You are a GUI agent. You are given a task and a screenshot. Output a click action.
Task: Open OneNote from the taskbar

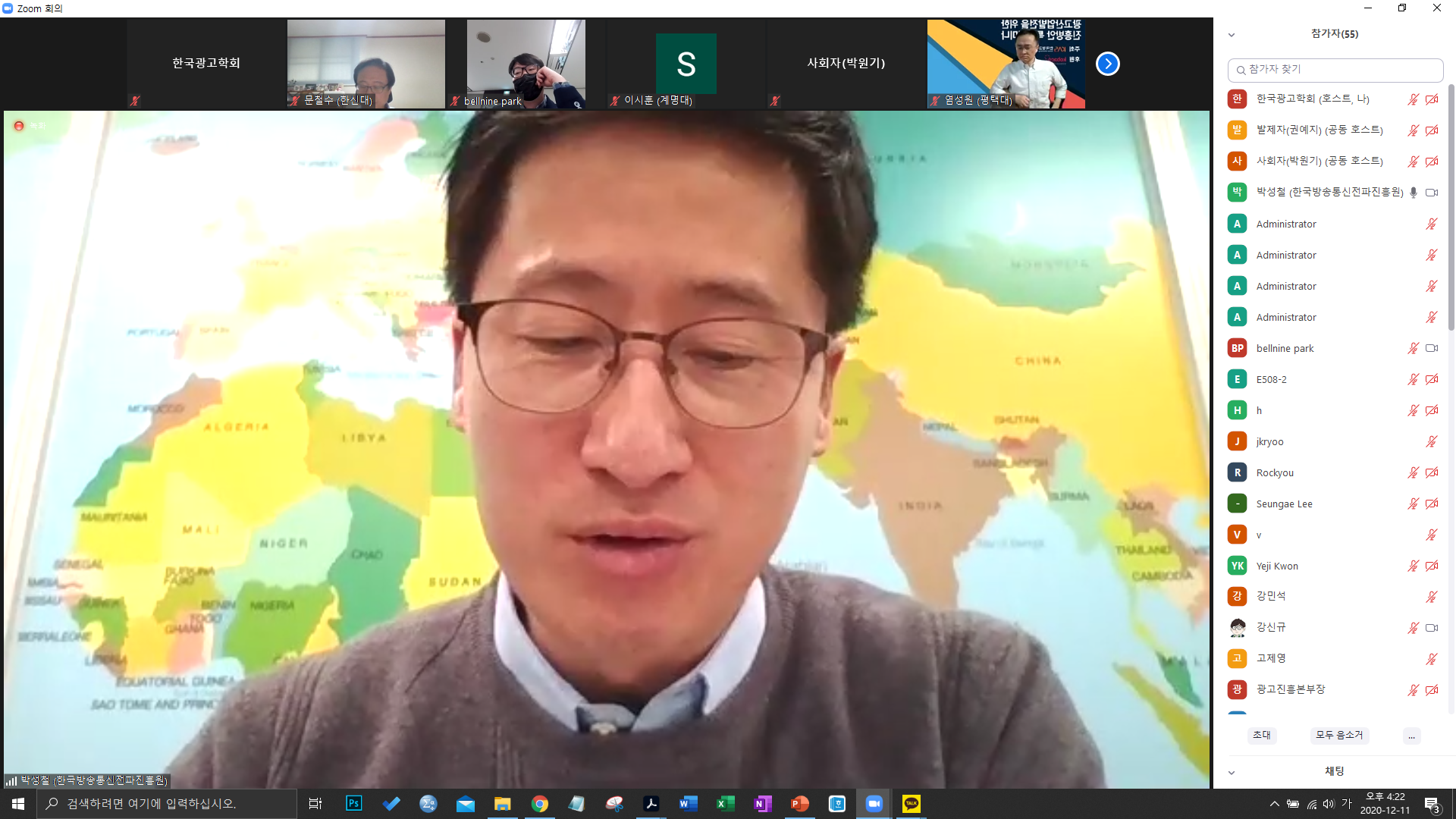[x=763, y=804]
